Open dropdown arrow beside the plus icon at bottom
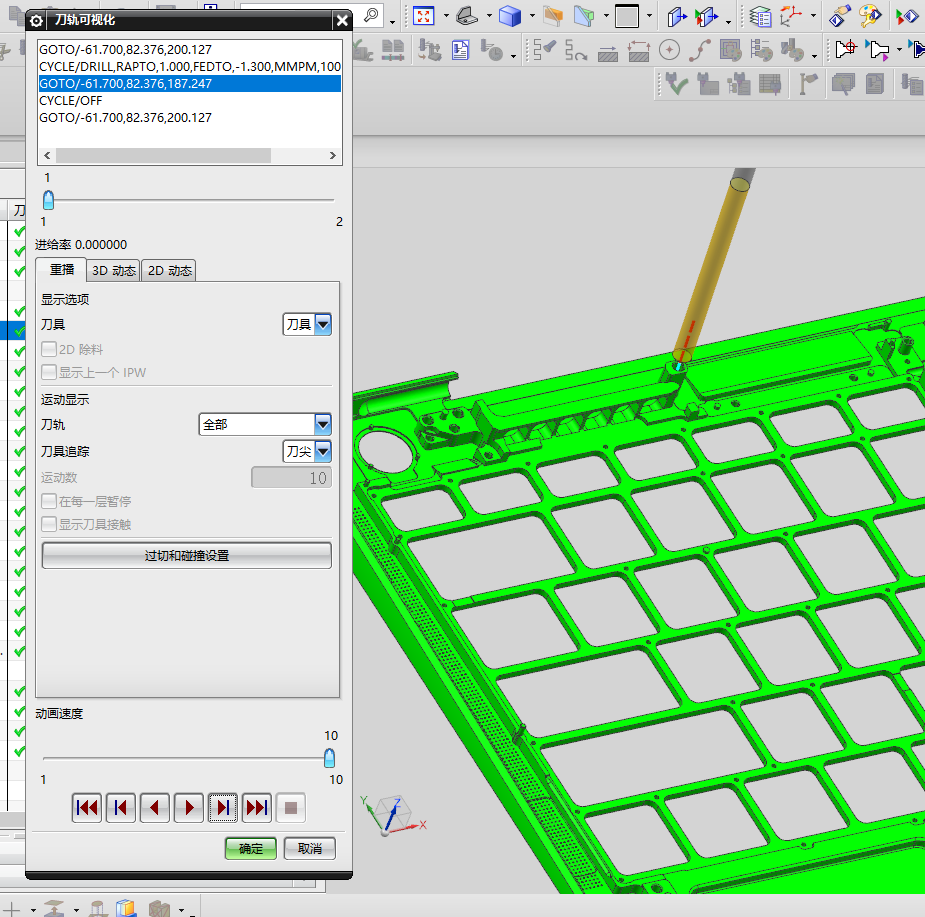Screen dimensions: 925x917 (x=33, y=910)
